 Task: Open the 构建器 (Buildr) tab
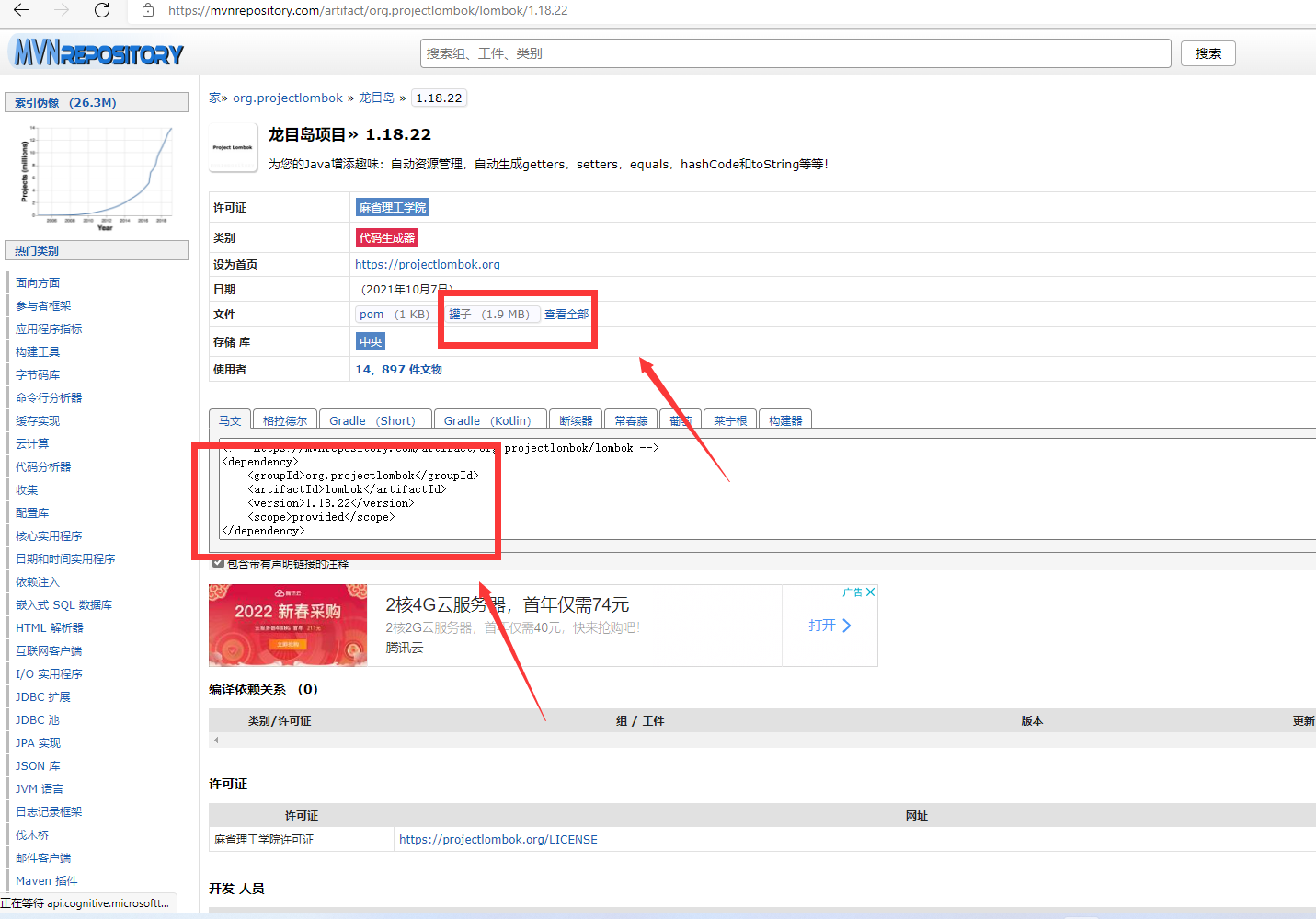(785, 420)
